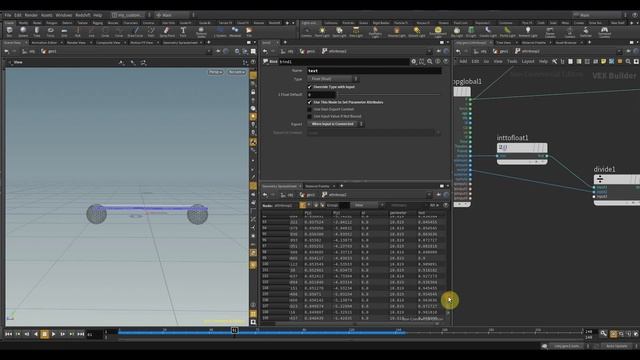This screenshot has width=640, height=360.
Task: Play the animation forward
Action: [53, 334]
